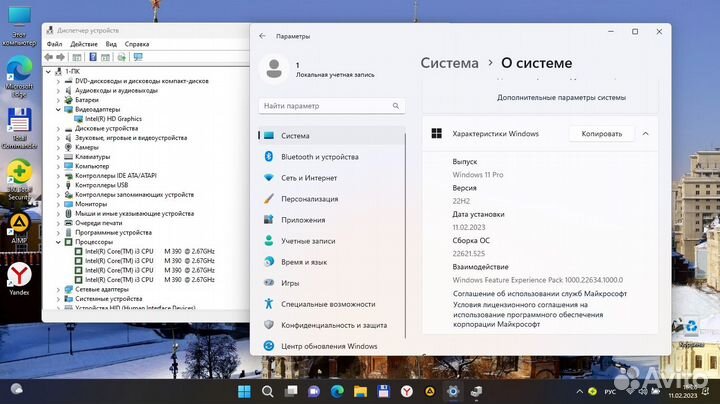
Task: Collapse the 1-ПК root node
Action: 48,72
